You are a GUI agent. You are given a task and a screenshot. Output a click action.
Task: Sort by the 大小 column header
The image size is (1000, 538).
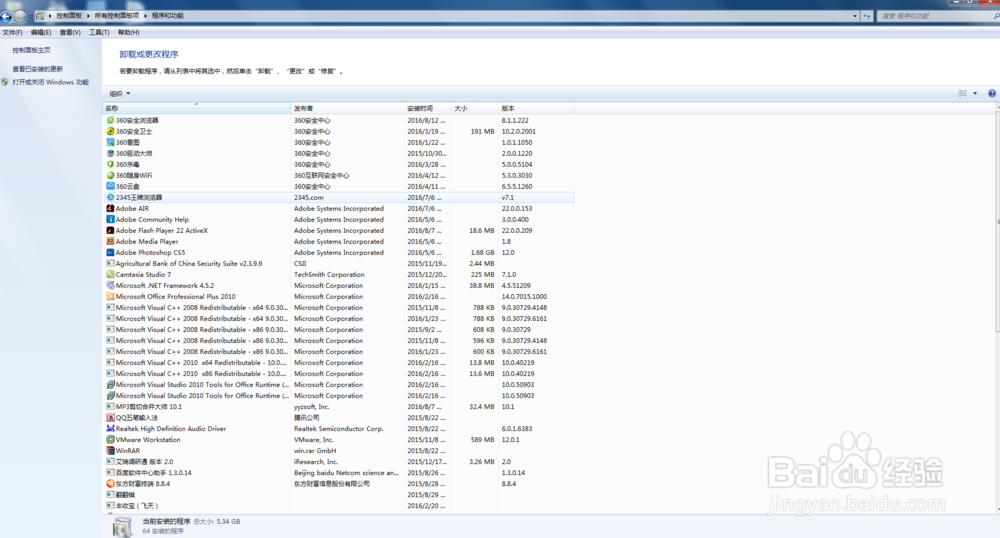[474, 108]
